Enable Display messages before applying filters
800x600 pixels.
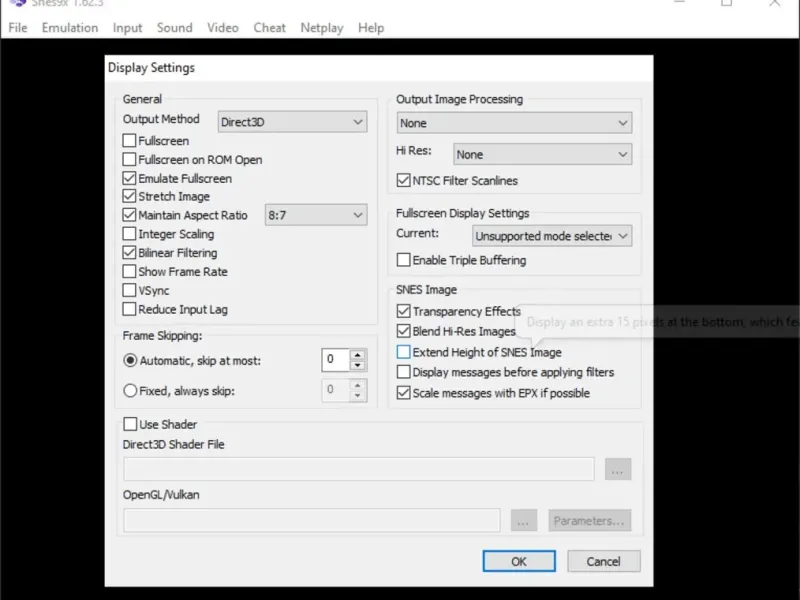point(404,372)
